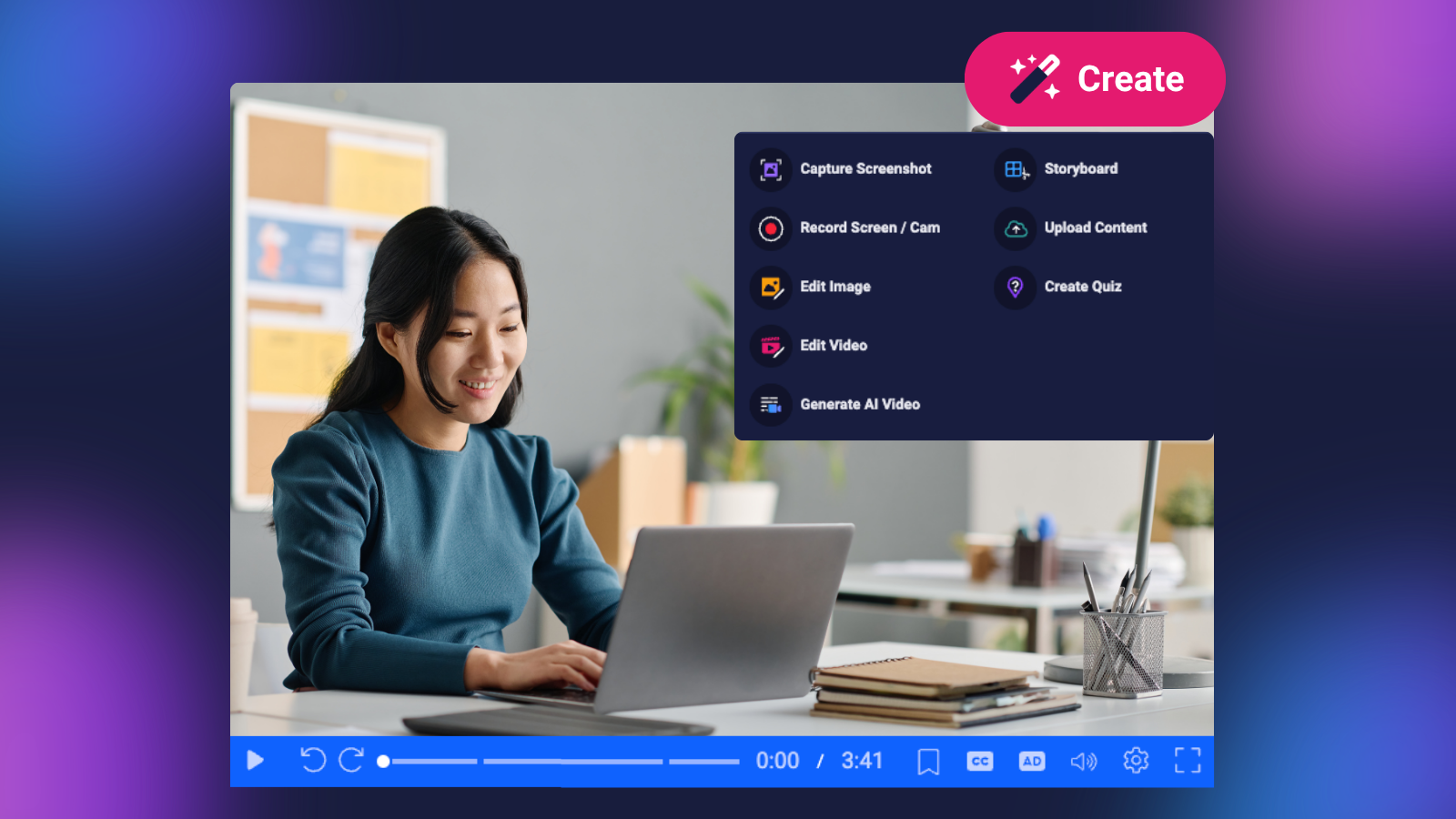
Task: Click the progress bar playhead dot
Action: (384, 761)
